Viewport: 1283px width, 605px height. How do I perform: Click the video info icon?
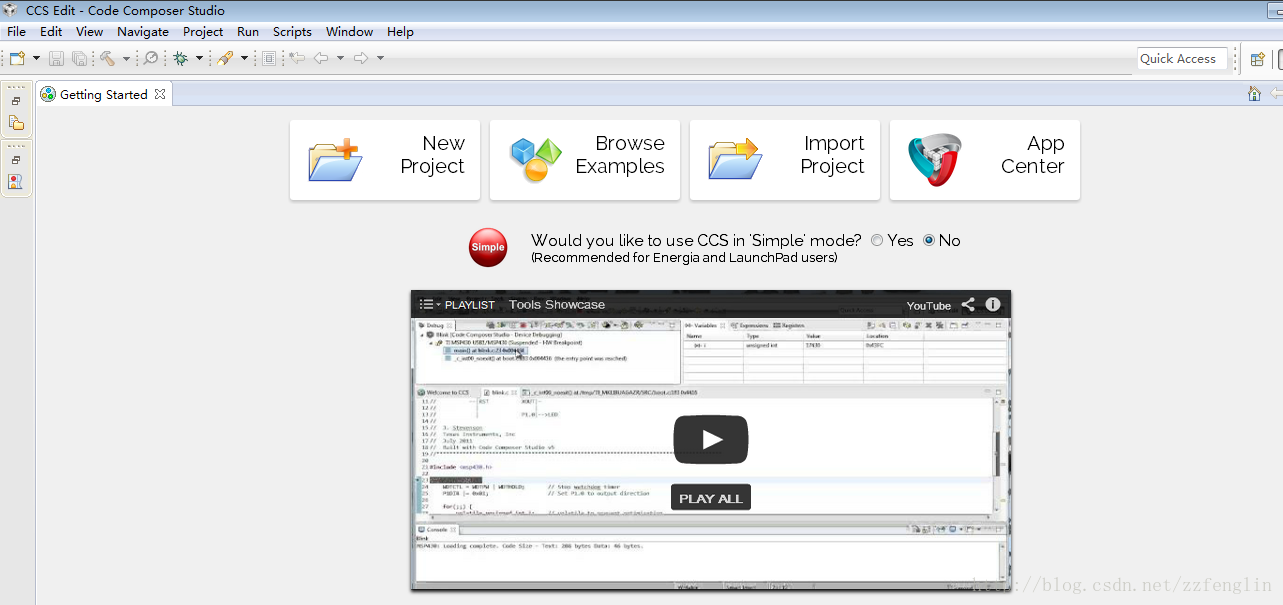click(x=993, y=304)
